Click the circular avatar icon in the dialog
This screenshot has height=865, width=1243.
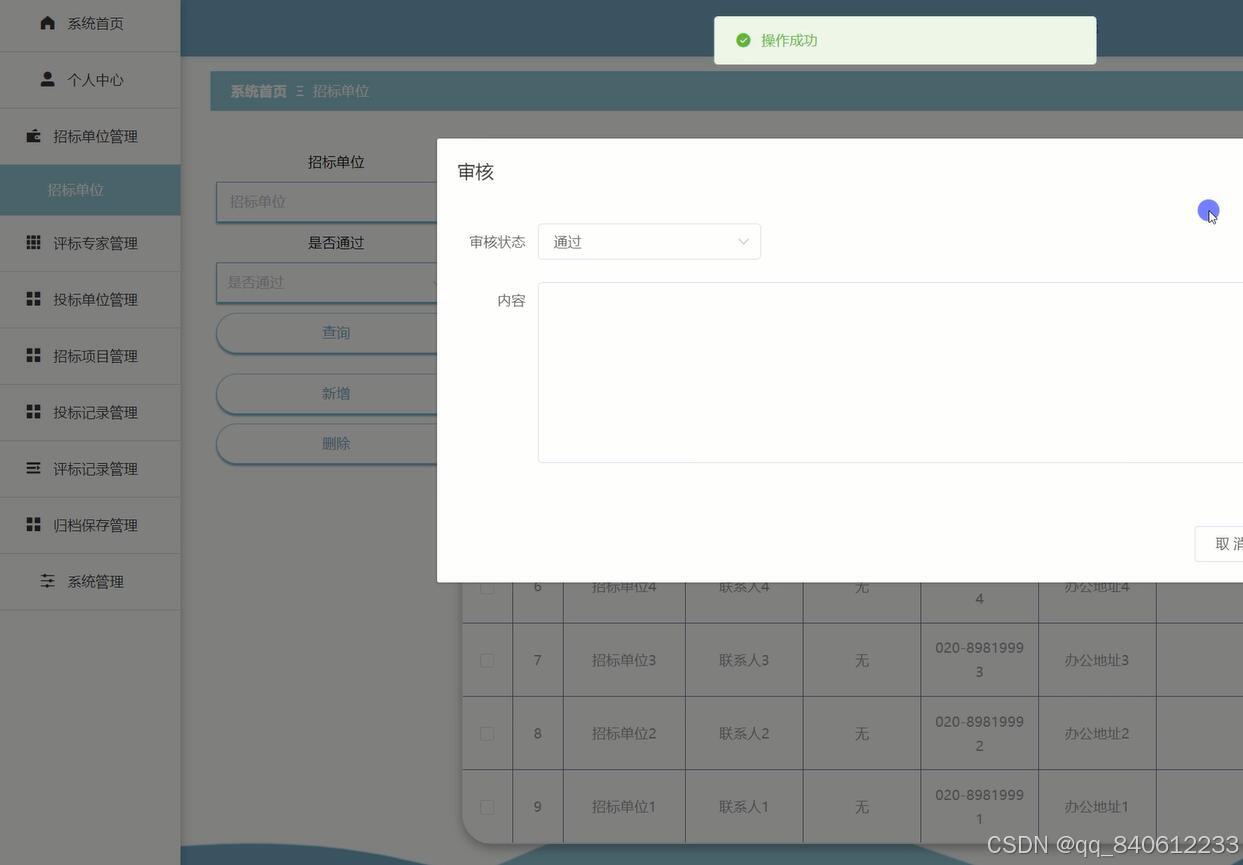[x=1209, y=211]
